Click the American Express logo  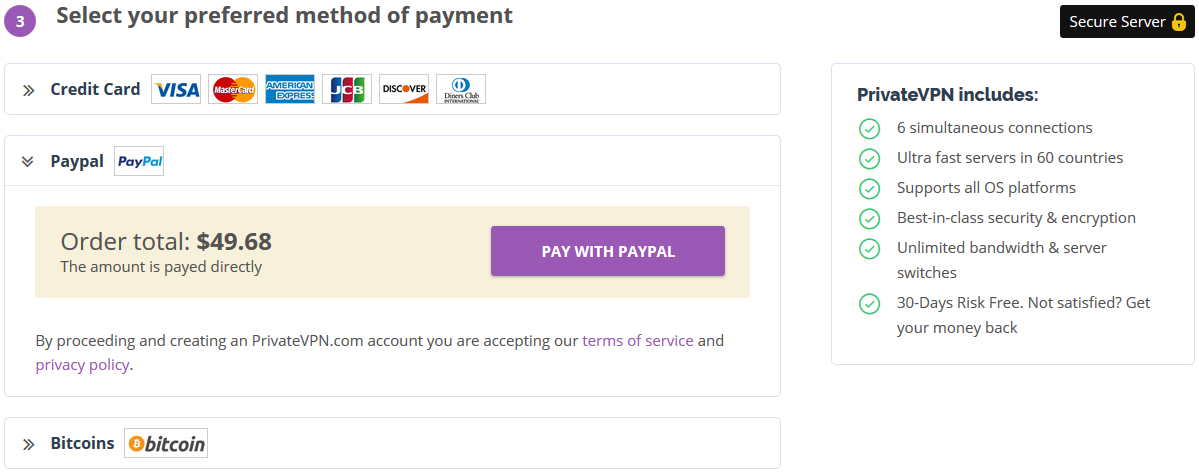pos(290,89)
